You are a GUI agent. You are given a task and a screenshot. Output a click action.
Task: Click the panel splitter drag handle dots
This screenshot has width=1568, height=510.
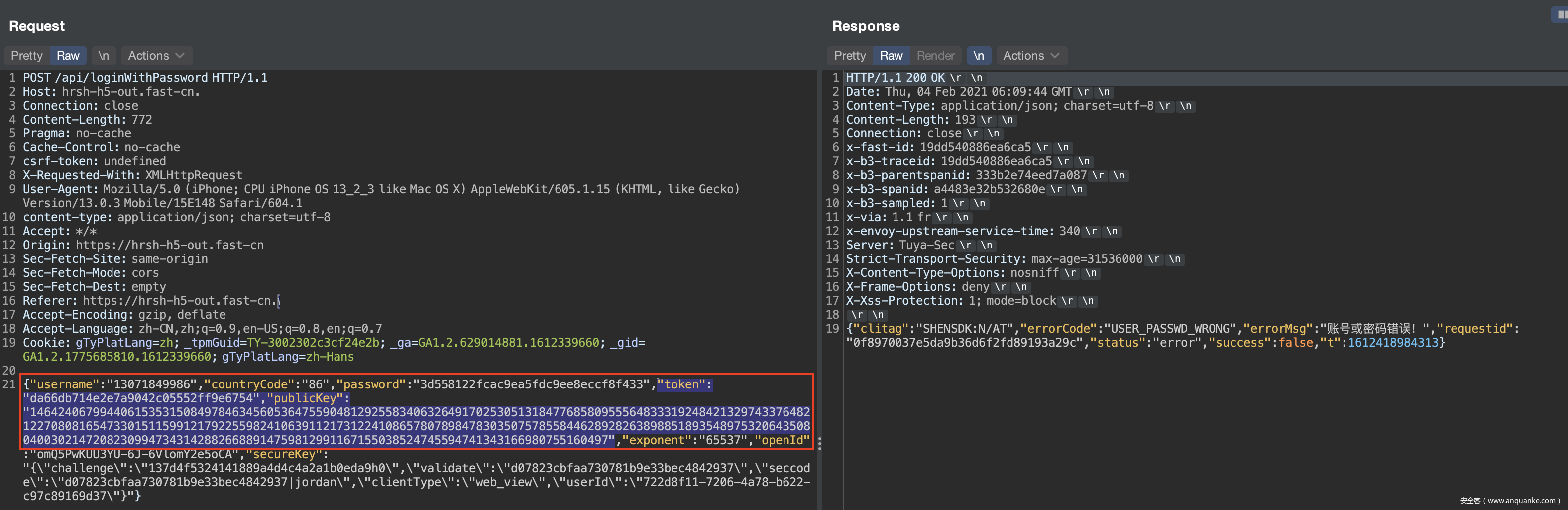[819, 444]
